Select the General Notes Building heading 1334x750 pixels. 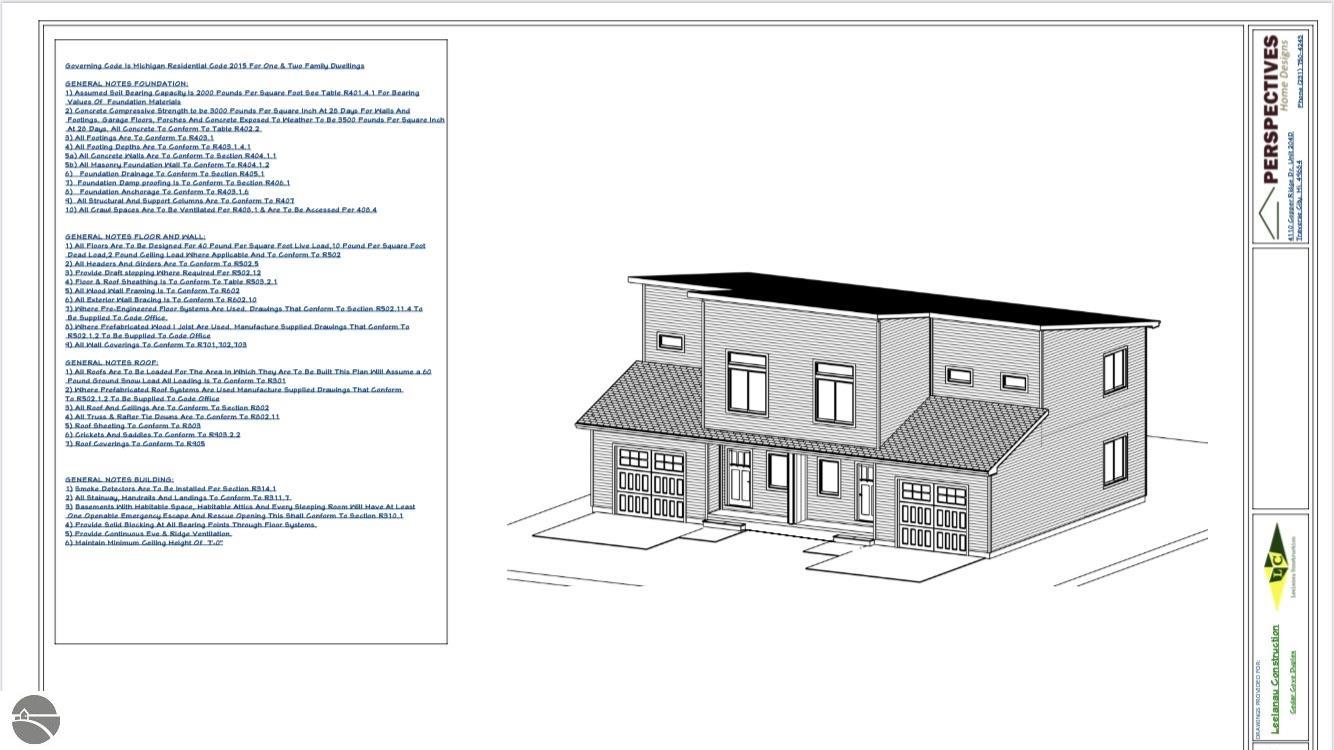click(119, 480)
